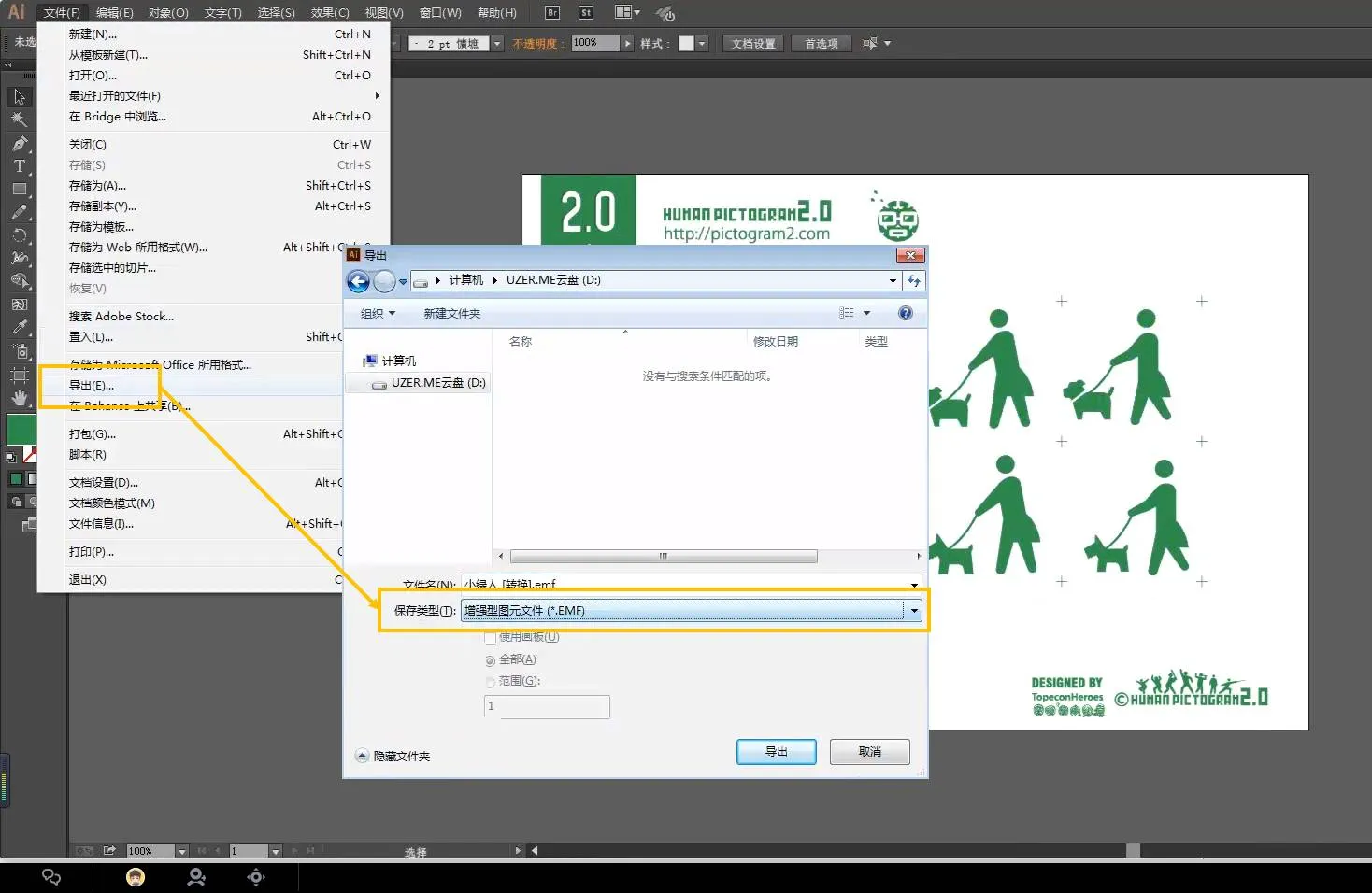Select the 全部 radio button
This screenshot has height=893, width=1372.
491,660
